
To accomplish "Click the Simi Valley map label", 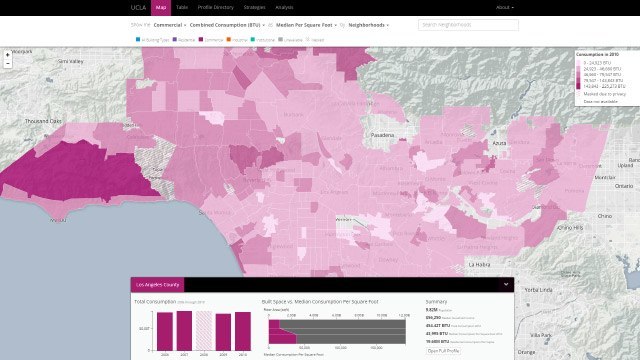I will click(71, 61).
